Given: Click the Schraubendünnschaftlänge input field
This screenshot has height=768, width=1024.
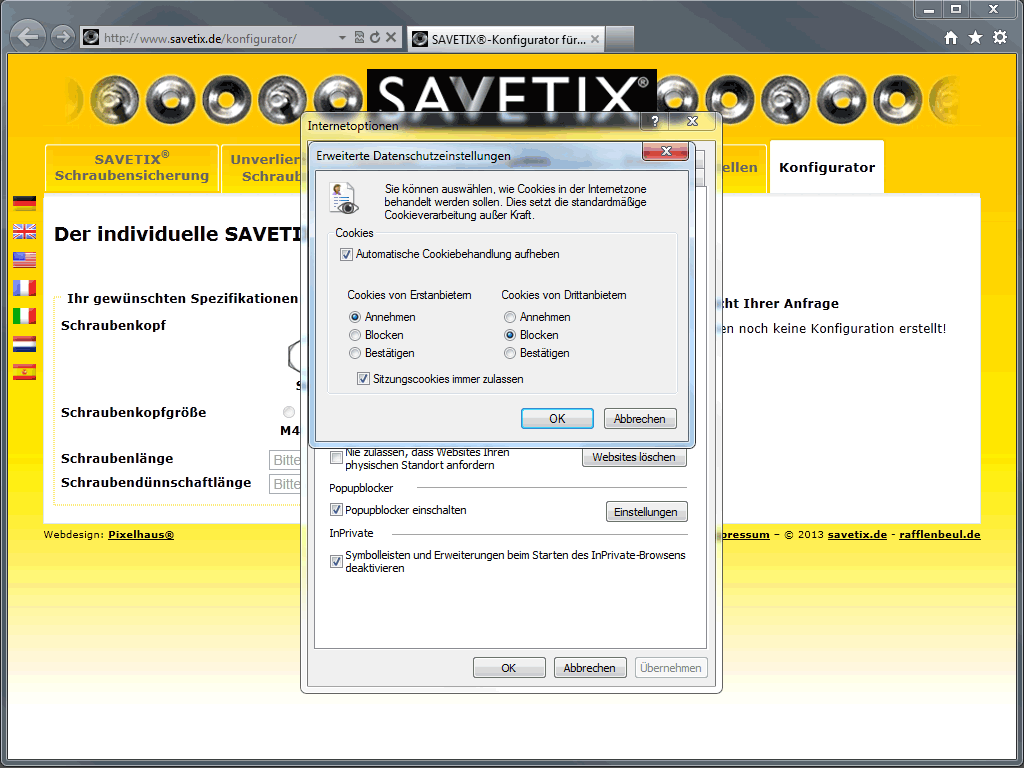Looking at the screenshot, I should [x=285, y=484].
